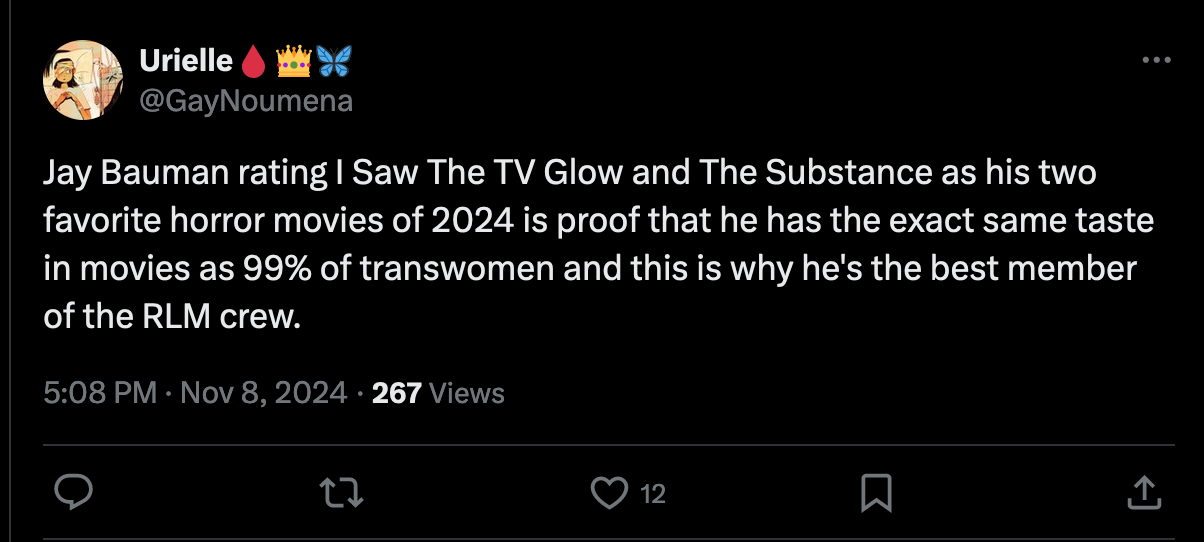Click the blood drop emoji beside Urielle
The width and height of the screenshot is (1204, 542).
coord(252,63)
